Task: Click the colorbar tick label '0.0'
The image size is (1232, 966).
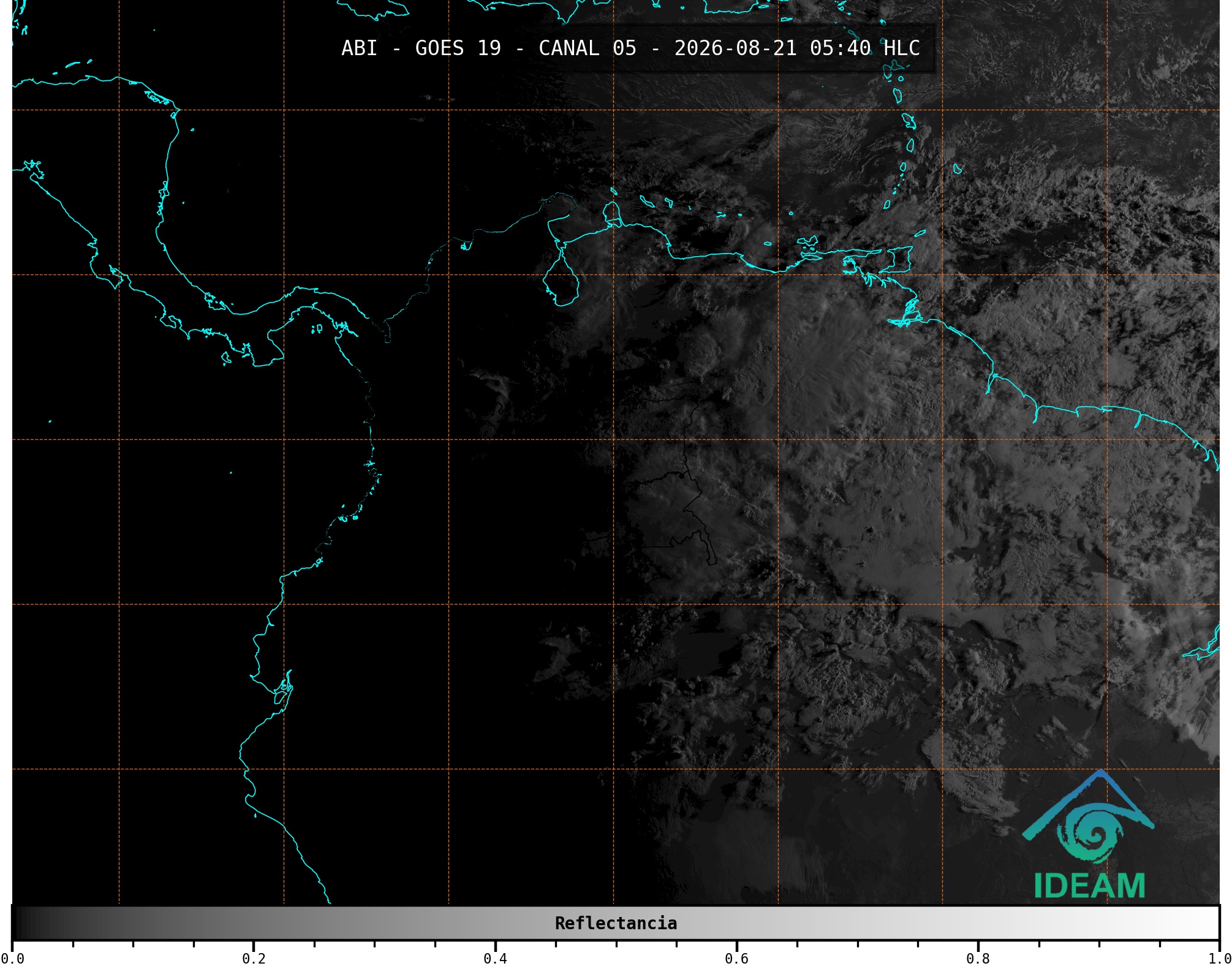Action: pyautogui.click(x=12, y=958)
